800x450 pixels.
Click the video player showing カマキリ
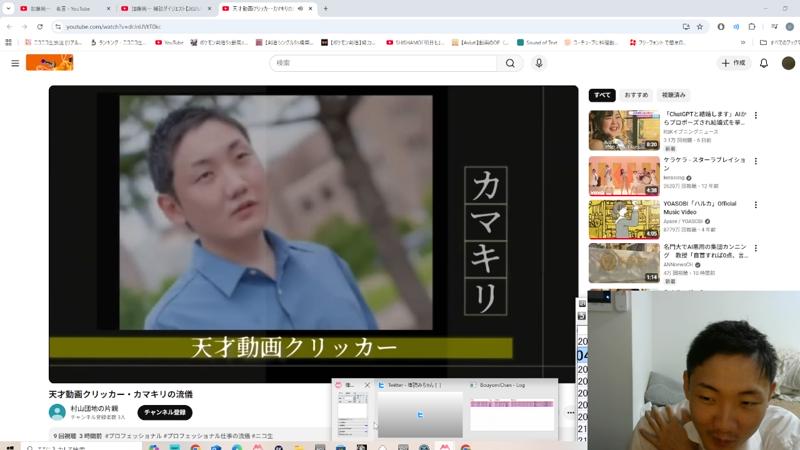(313, 234)
